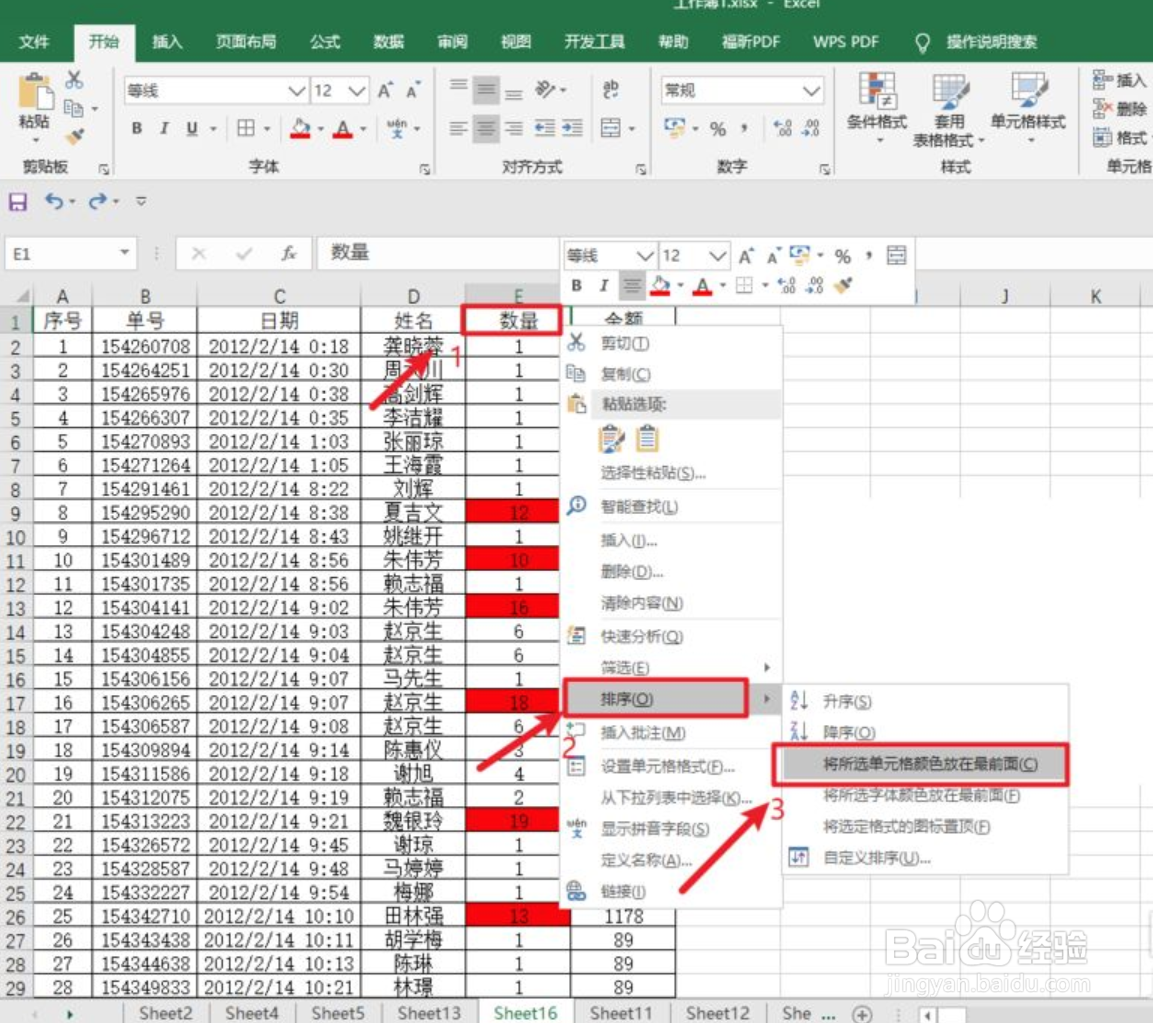Switch to the 数据 ribbon tab
The height and width of the screenshot is (1023, 1153).
pyautogui.click(x=388, y=42)
